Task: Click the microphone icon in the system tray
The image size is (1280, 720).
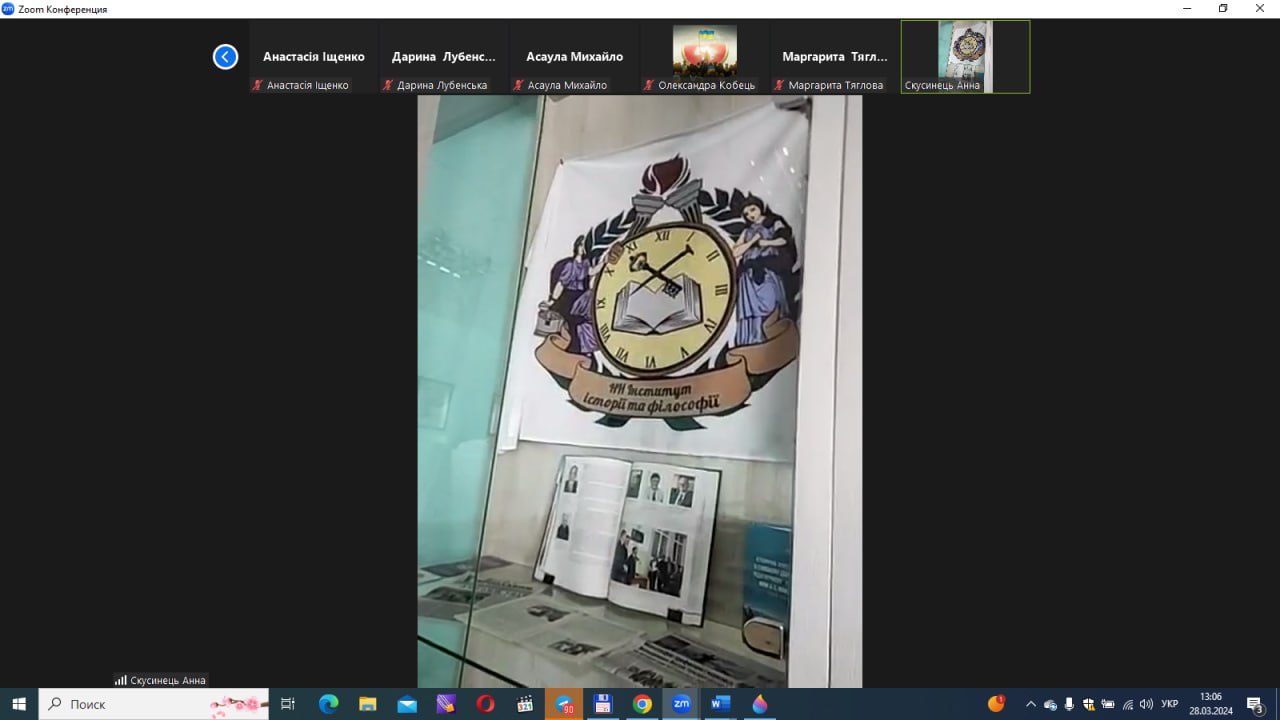Action: 1070,704
